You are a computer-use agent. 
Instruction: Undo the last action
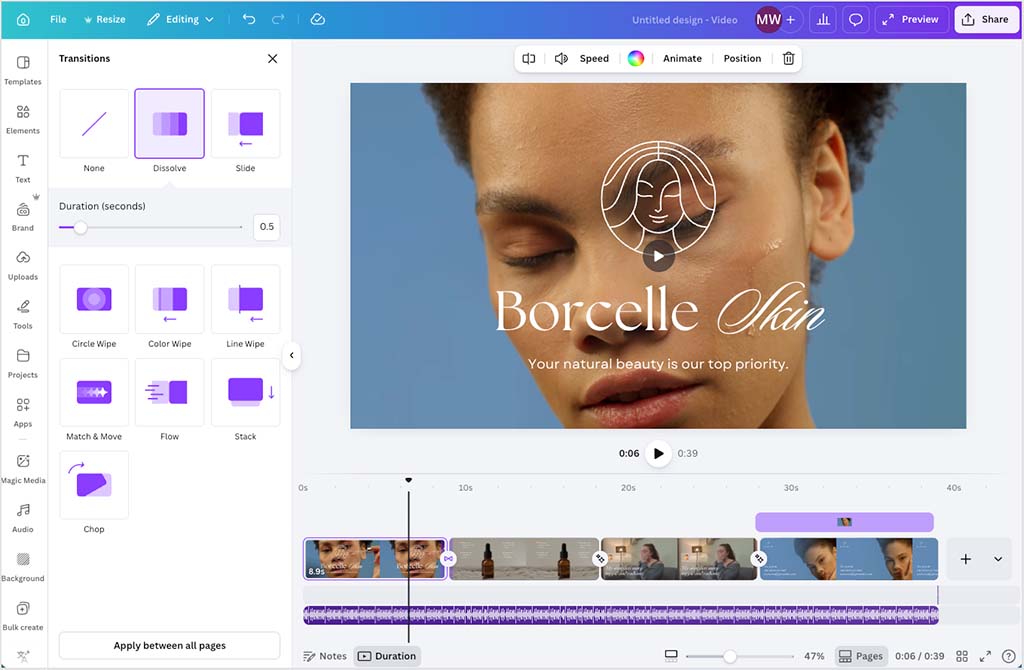pos(249,20)
